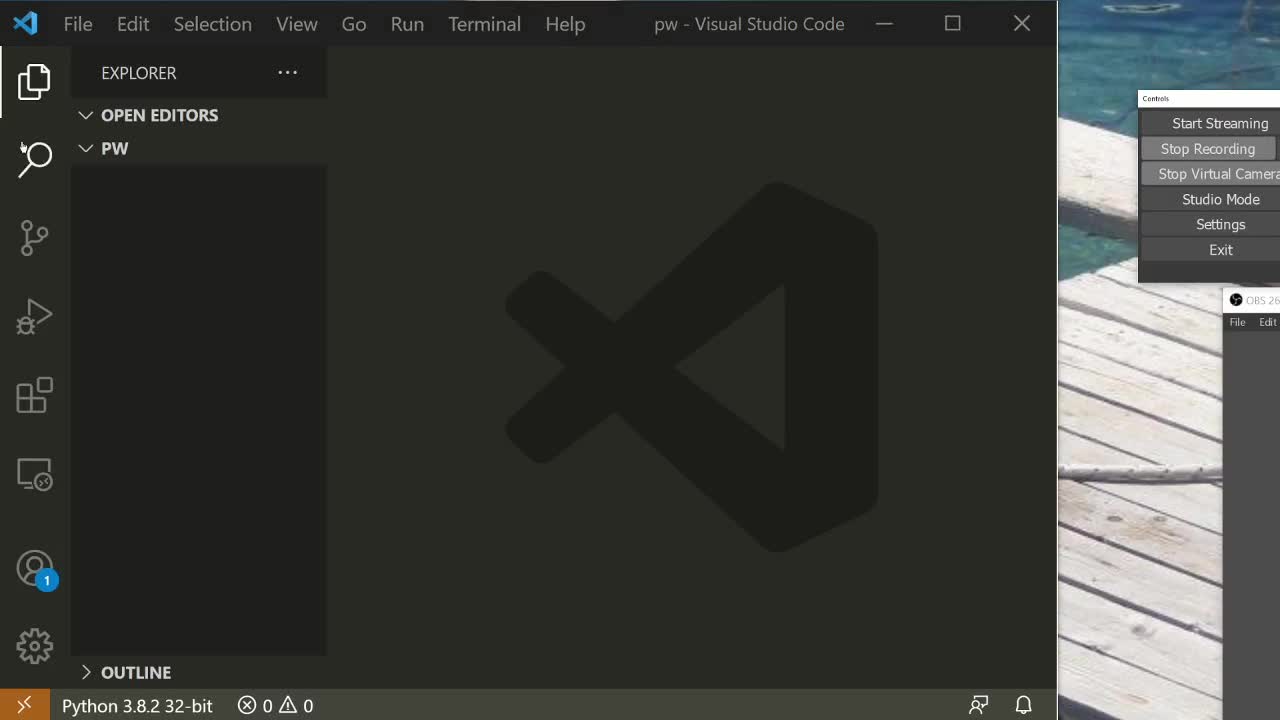Open the VS Code Edit menu
The width and height of the screenshot is (1280, 720).
click(x=132, y=24)
